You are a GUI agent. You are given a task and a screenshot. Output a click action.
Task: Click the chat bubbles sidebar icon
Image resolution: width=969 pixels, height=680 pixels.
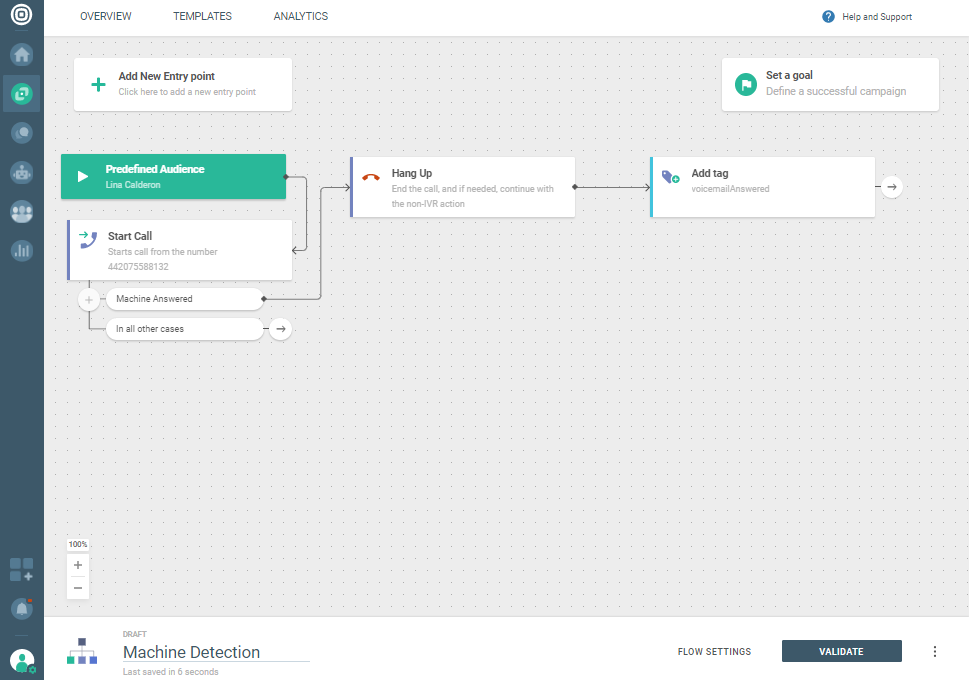[21, 133]
